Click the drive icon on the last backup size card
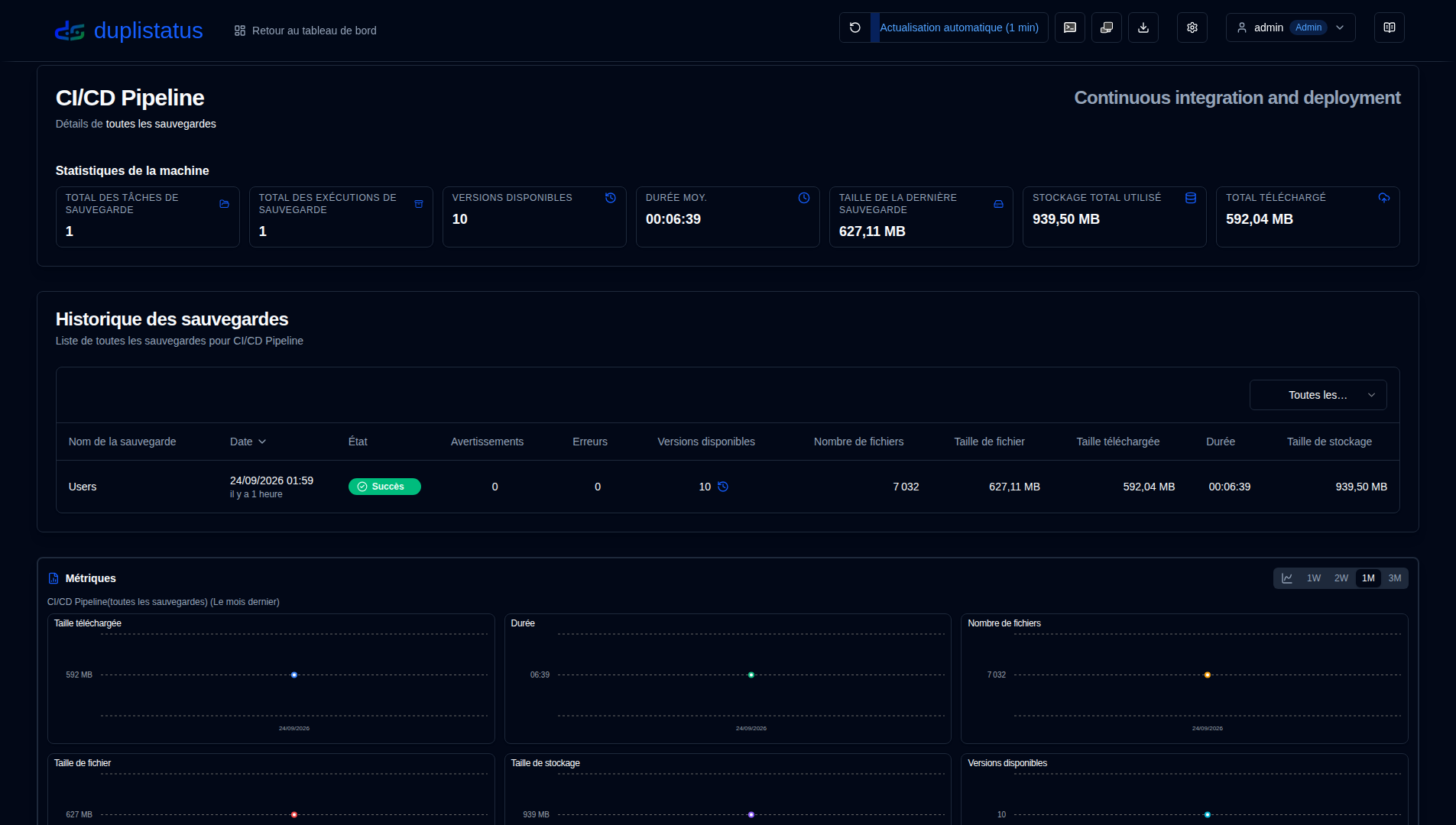This screenshot has width=1456, height=825. (x=998, y=204)
